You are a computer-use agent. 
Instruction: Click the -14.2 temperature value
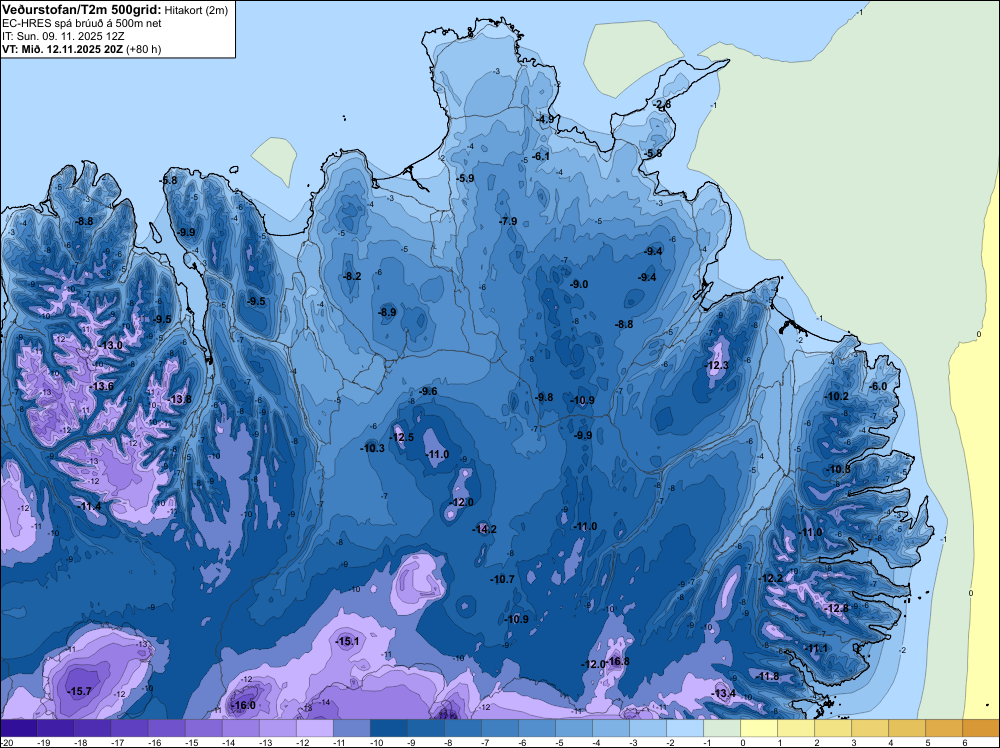coord(484,529)
